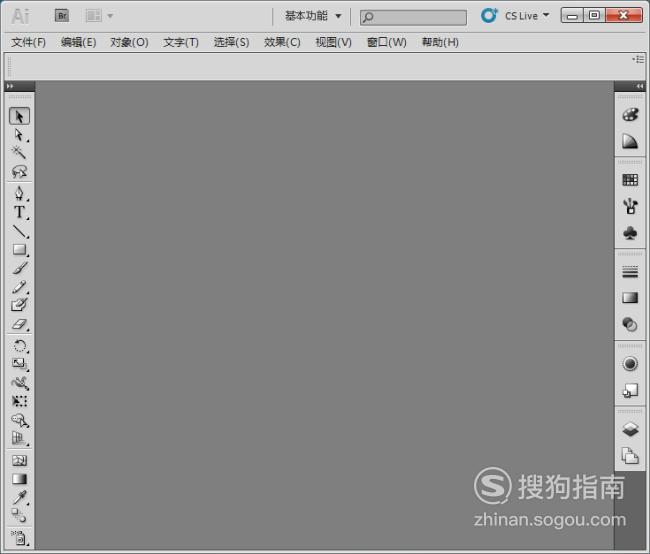Open the 效果(C) menu
Screen dimensions: 650x554
[282, 42]
